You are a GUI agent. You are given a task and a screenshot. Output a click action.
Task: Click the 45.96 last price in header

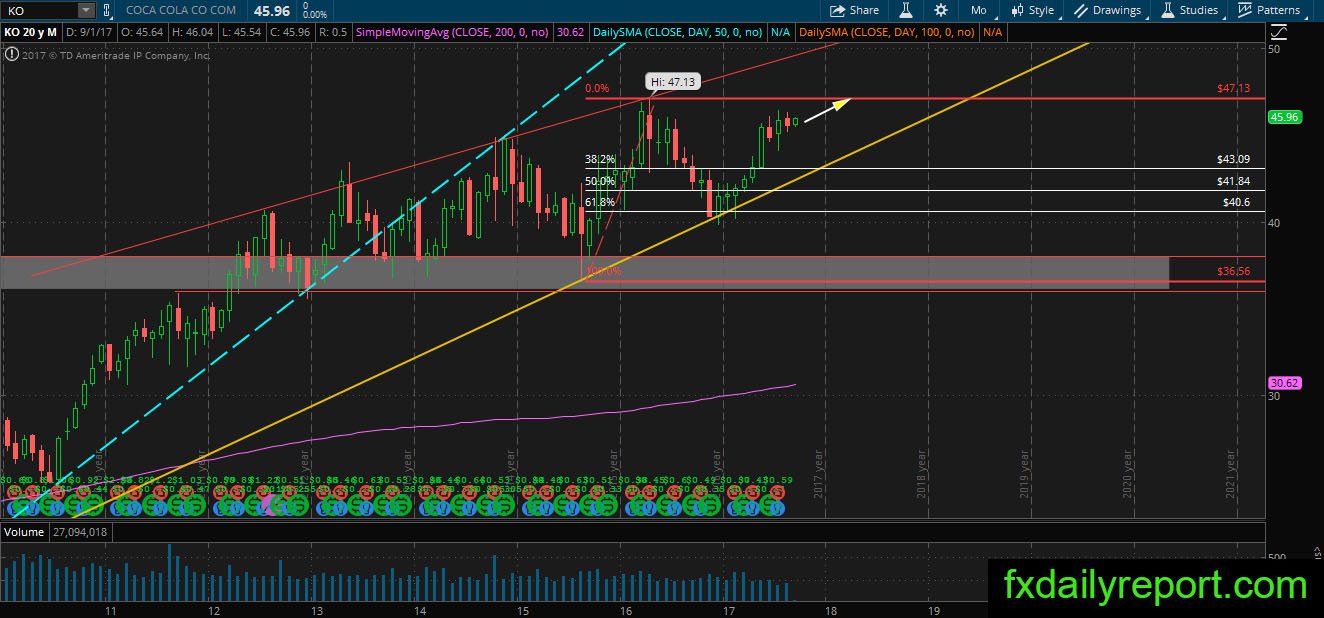(x=271, y=9)
